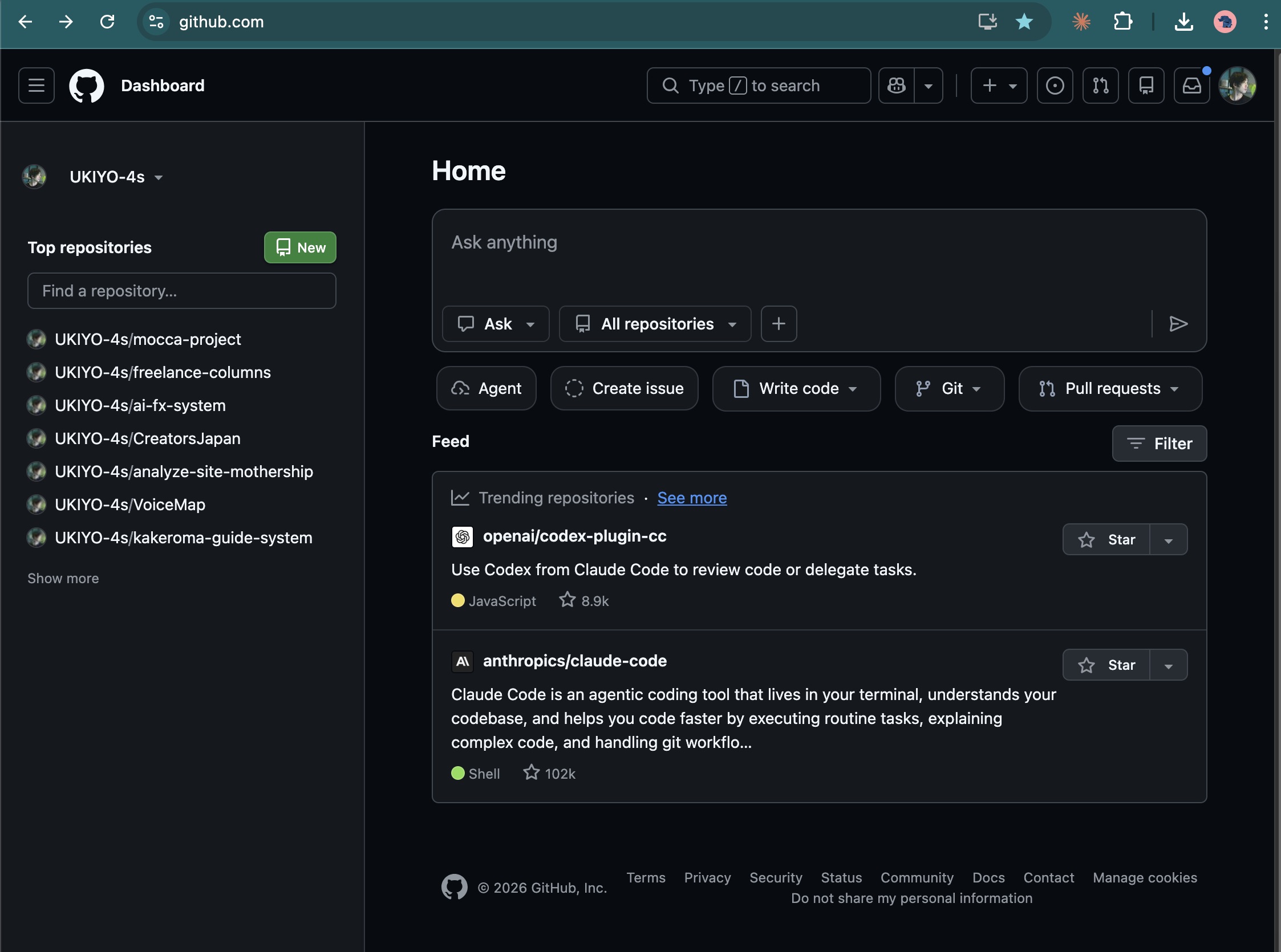Open the openai/codex-plugin-cc repository link
Viewport: 1281px width, 952px height.
[575, 536]
